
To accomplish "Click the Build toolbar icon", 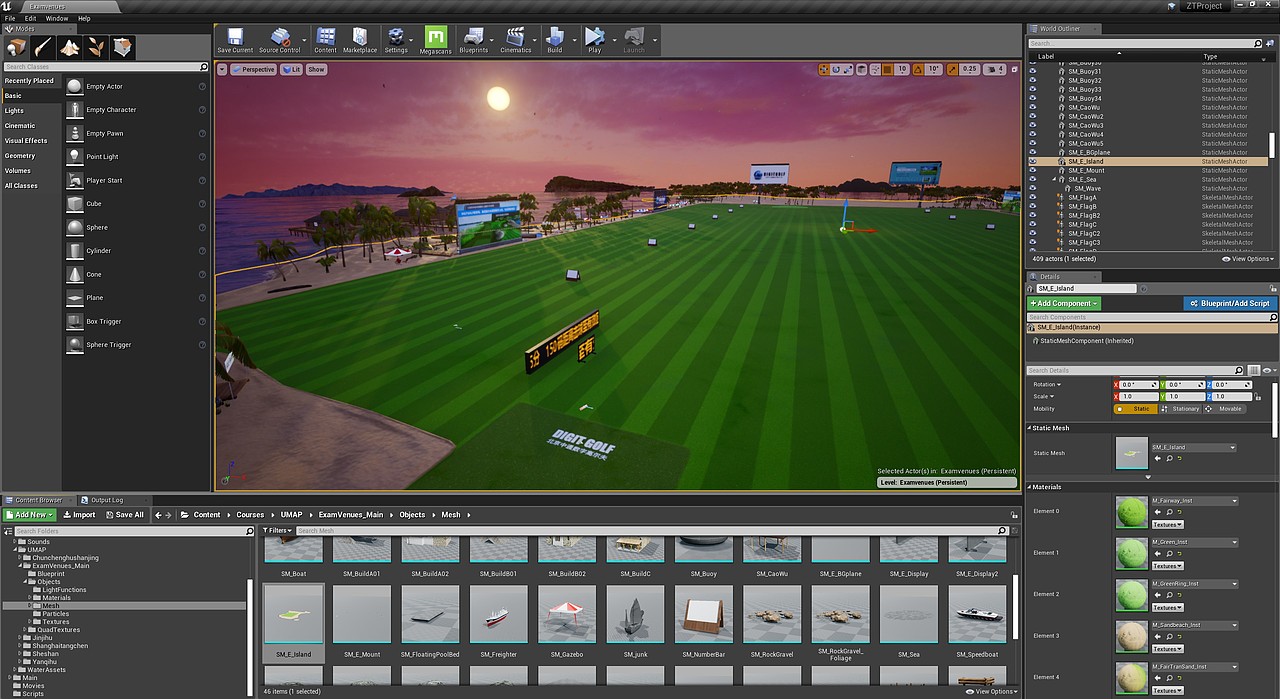I will (555, 40).
